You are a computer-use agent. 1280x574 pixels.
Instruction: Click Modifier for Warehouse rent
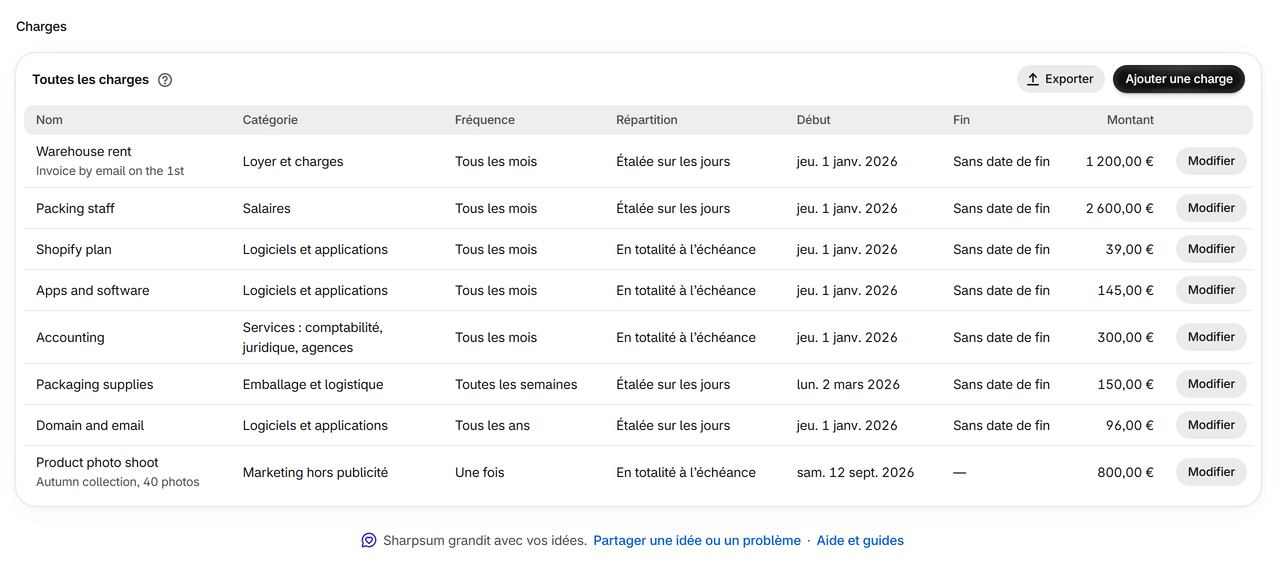(1211, 161)
